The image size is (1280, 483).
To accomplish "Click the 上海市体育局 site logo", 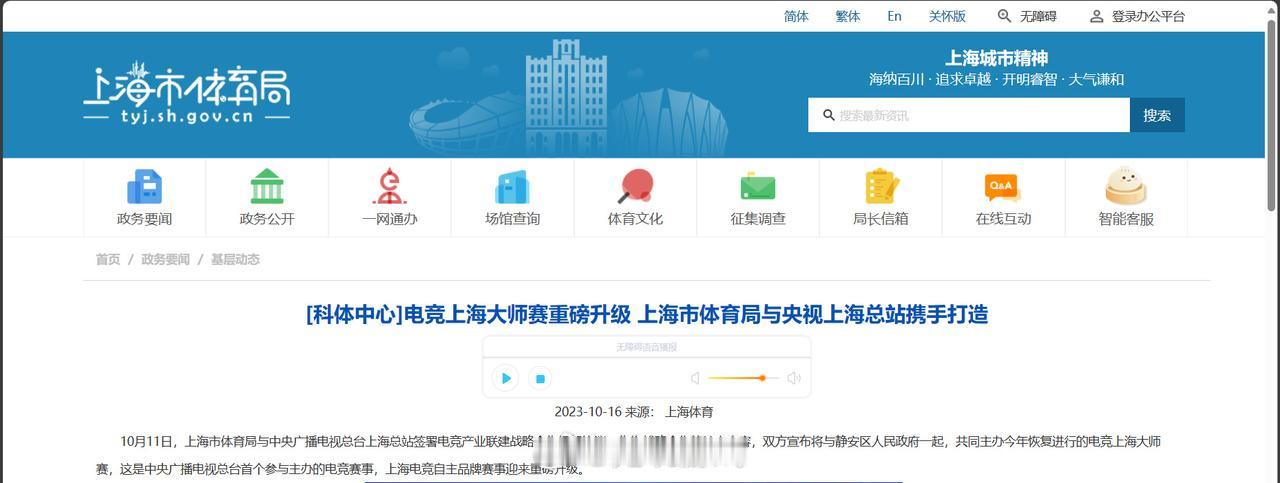I will [187, 93].
